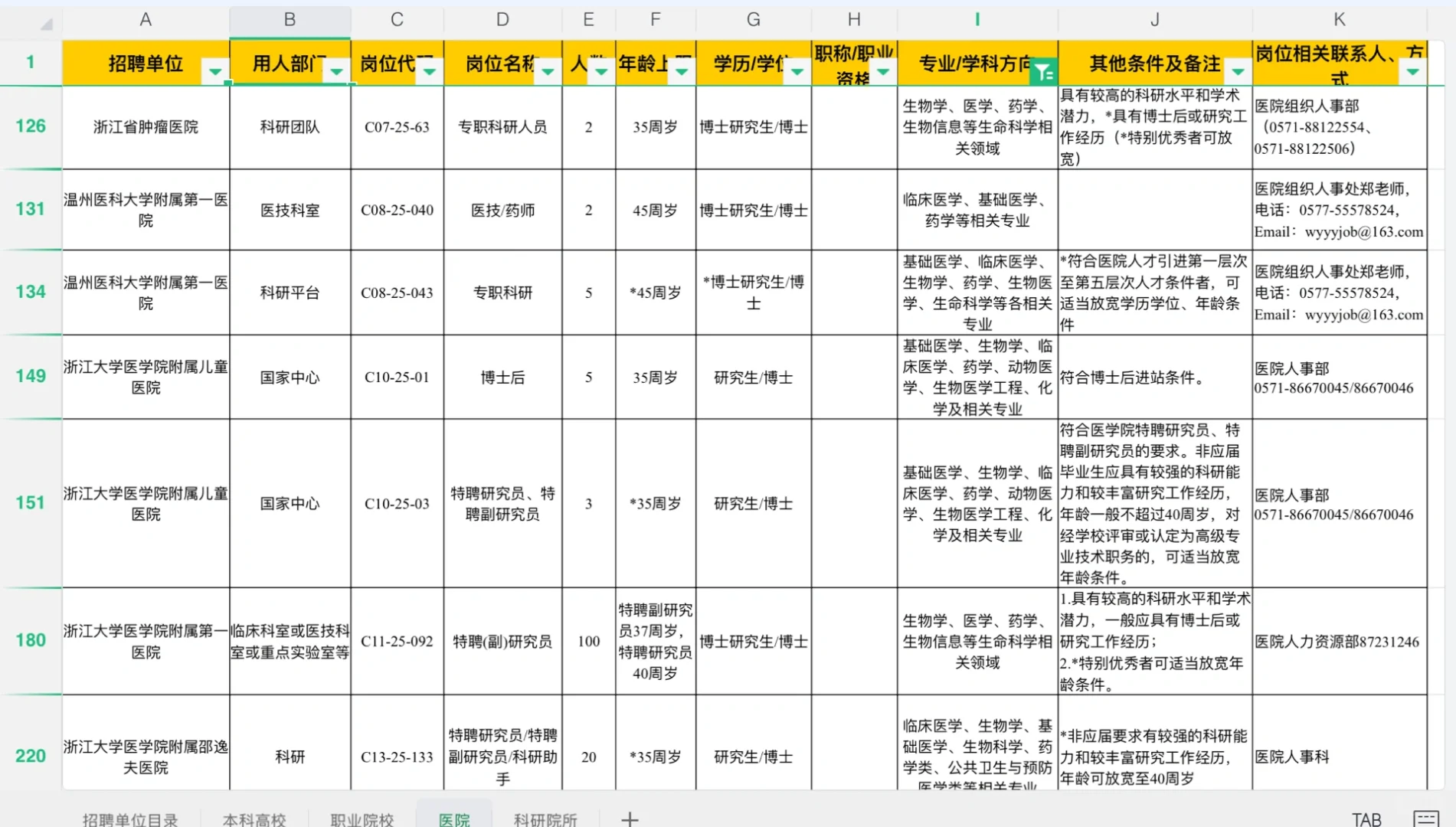The image size is (1456, 827).
Task: Select row 180 by its number
Action: click(31, 641)
